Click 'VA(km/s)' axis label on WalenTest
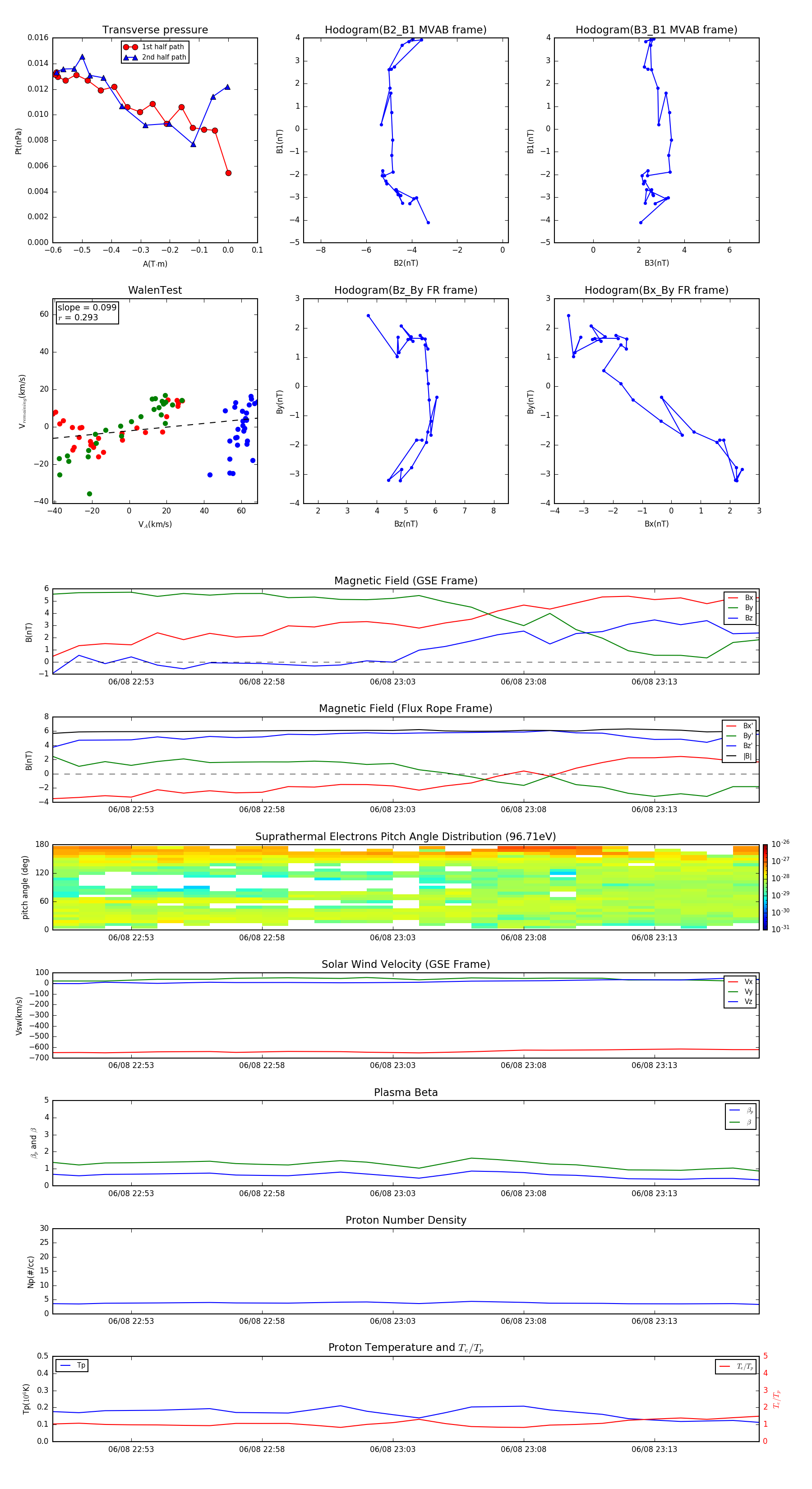This screenshot has height=1489, width=812. pyautogui.click(x=155, y=524)
